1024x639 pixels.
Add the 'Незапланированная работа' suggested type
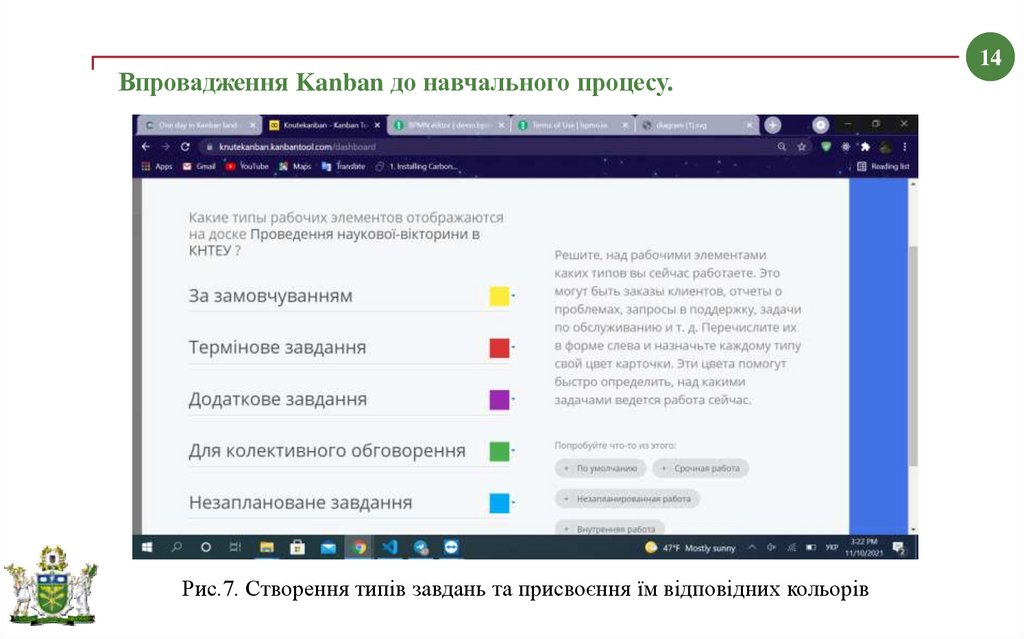pyautogui.click(x=628, y=499)
